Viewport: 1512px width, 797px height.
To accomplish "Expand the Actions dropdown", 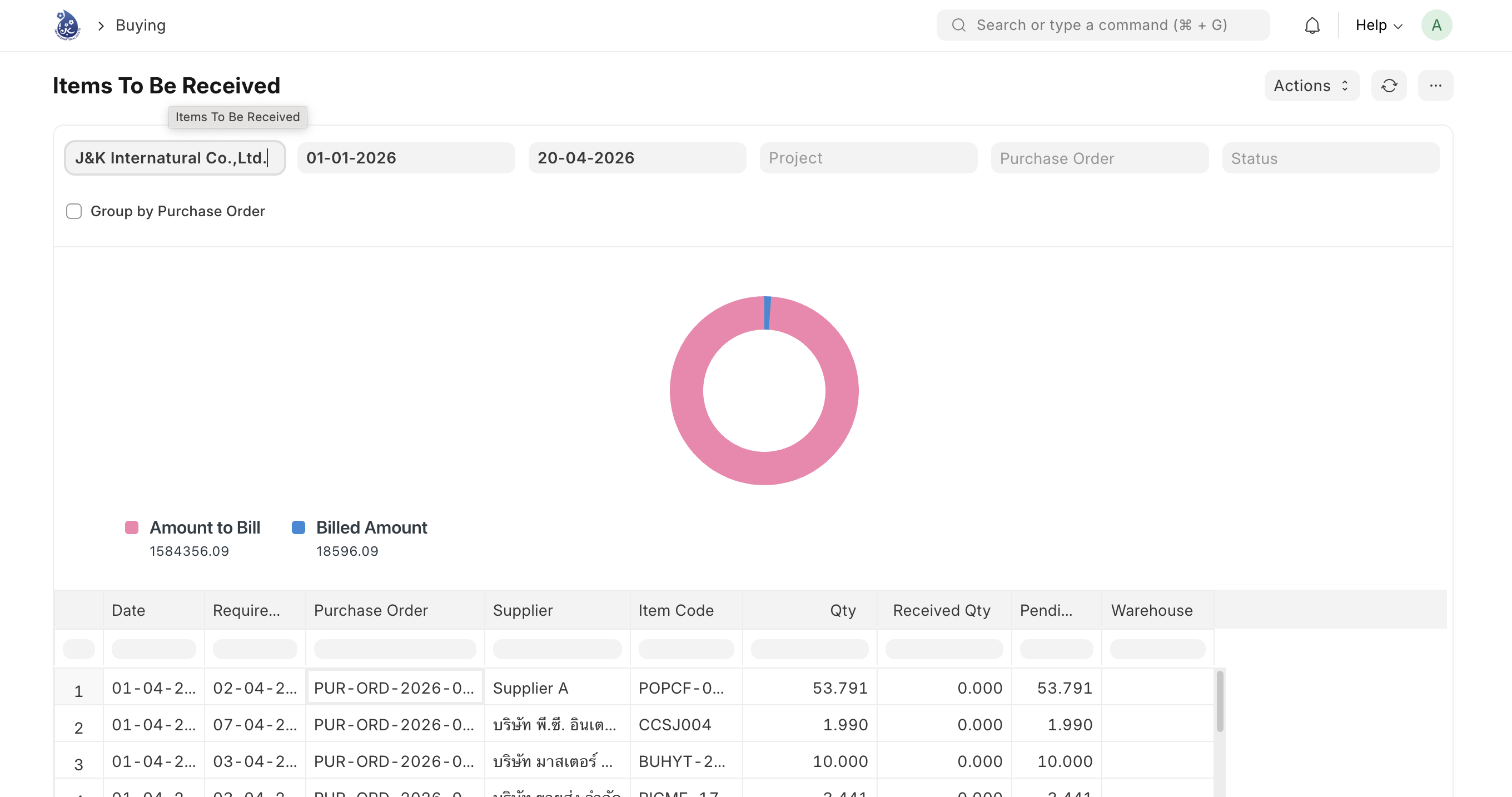I will click(1311, 86).
